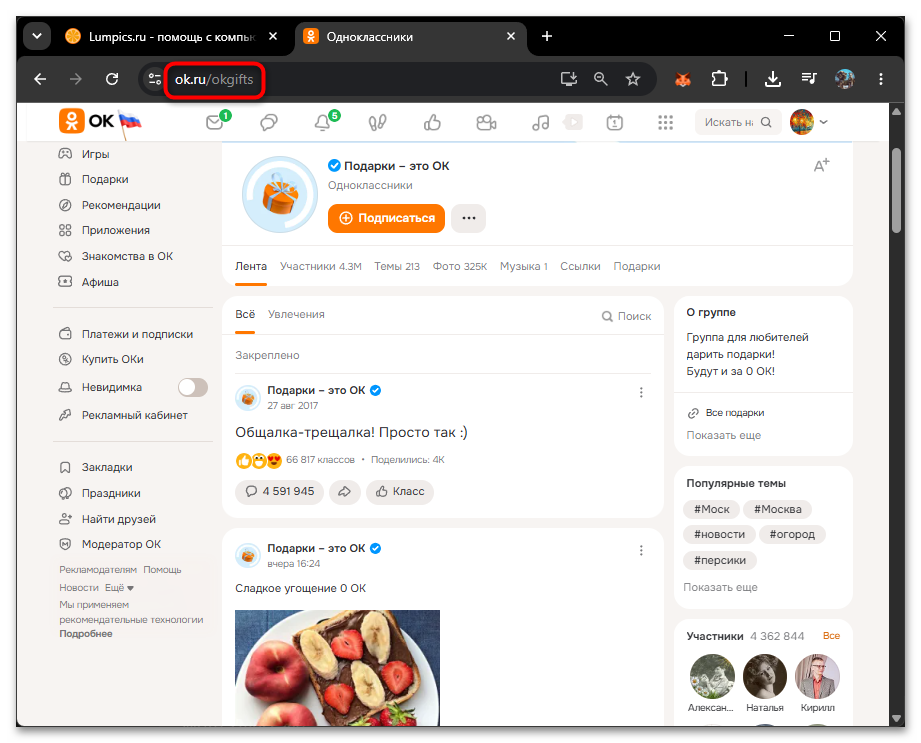
Task: Click the page vertical scrollbar thumb
Action: (x=896, y=190)
